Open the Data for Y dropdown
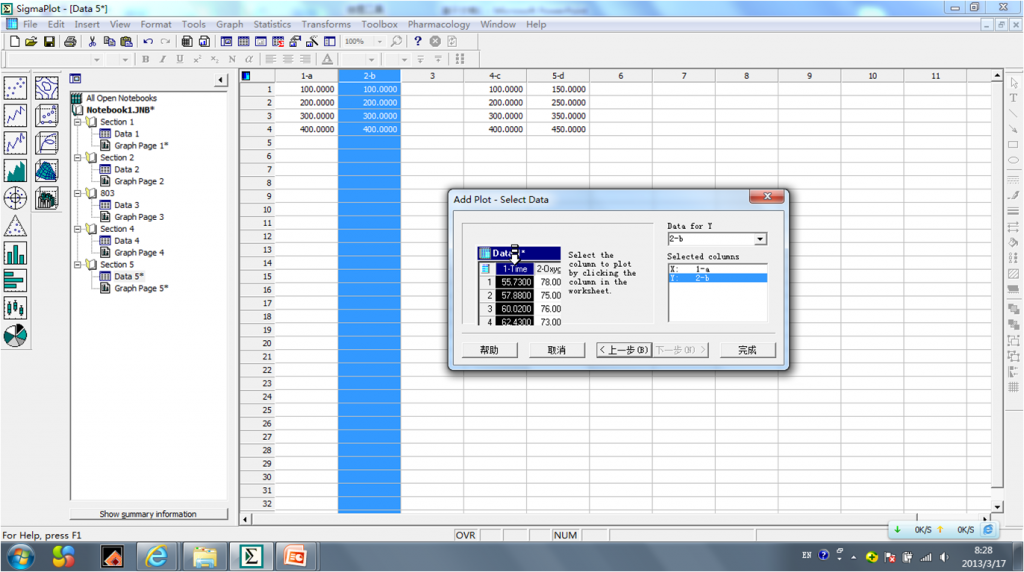 pos(760,239)
